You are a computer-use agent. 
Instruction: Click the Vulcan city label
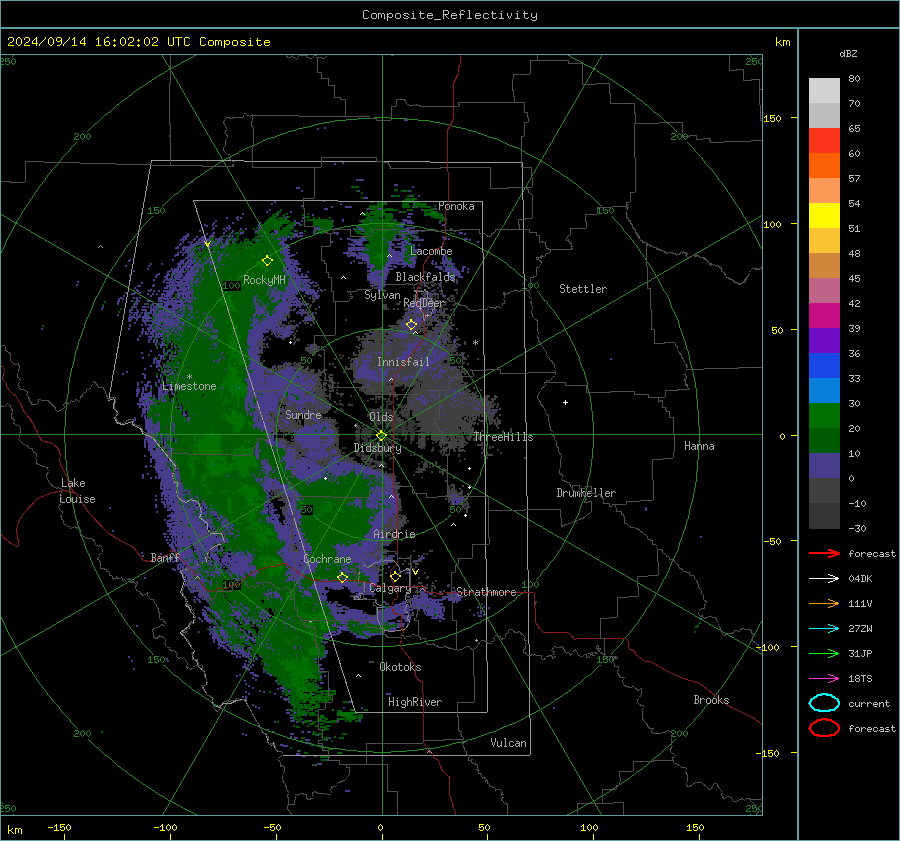tap(508, 743)
